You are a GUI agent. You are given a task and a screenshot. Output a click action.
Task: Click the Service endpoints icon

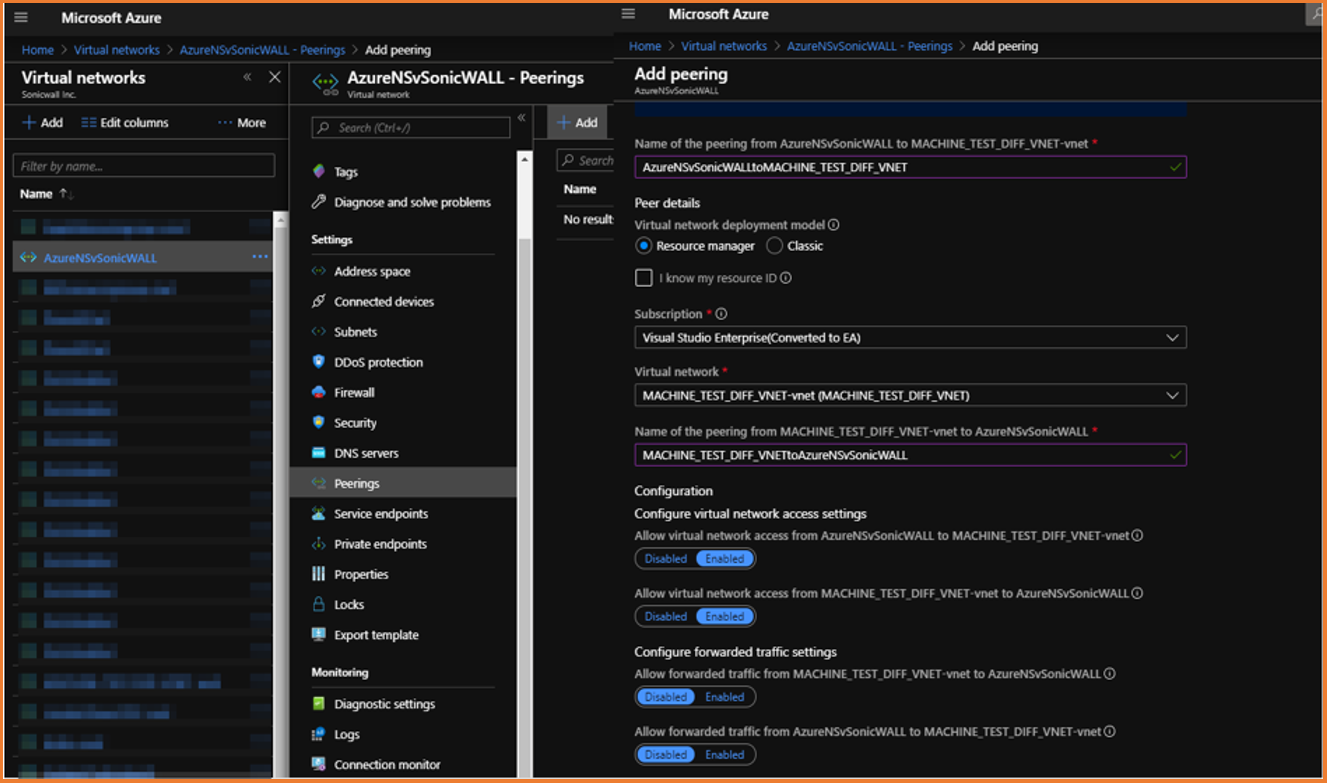(319, 513)
